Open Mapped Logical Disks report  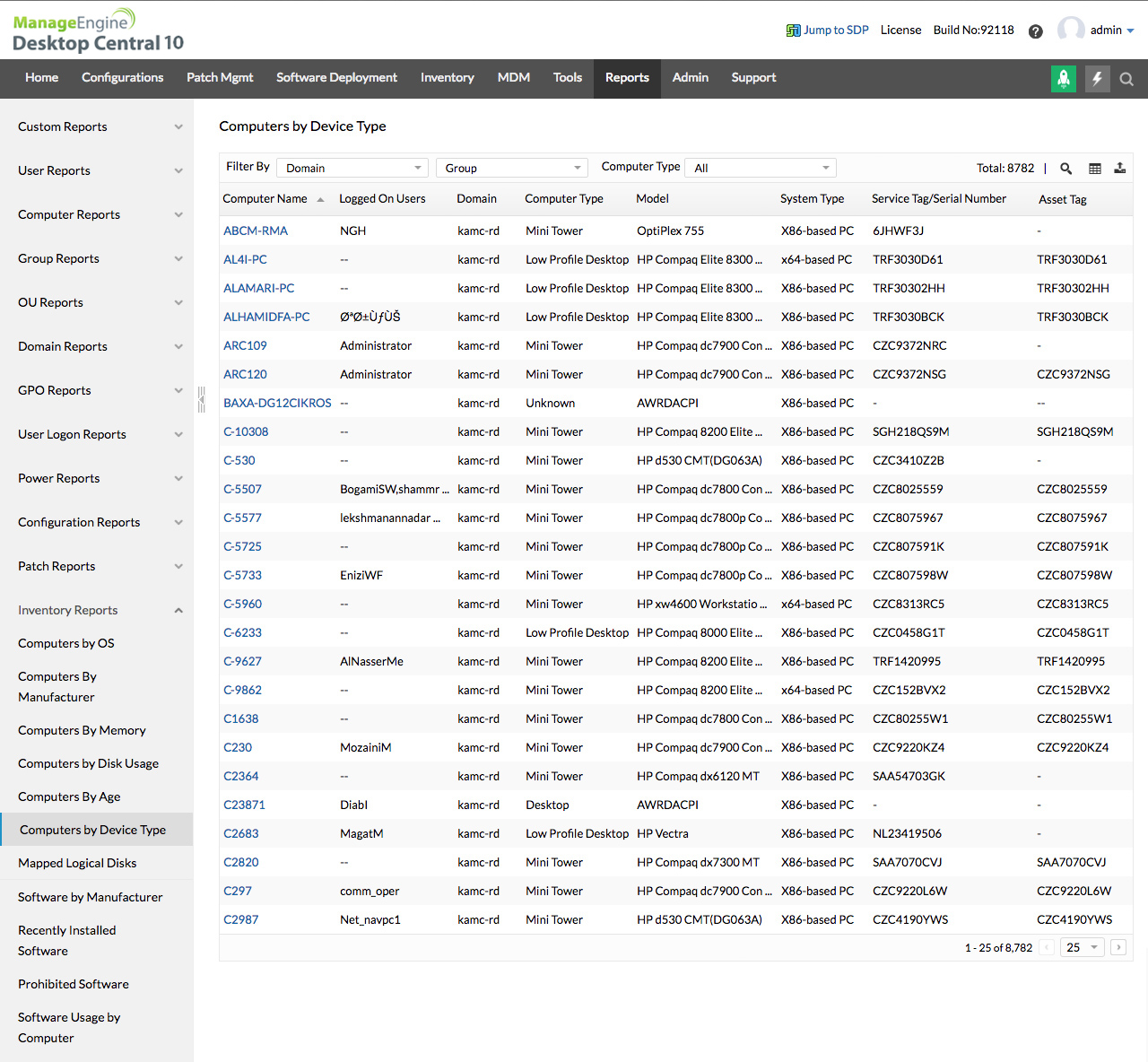tap(77, 863)
